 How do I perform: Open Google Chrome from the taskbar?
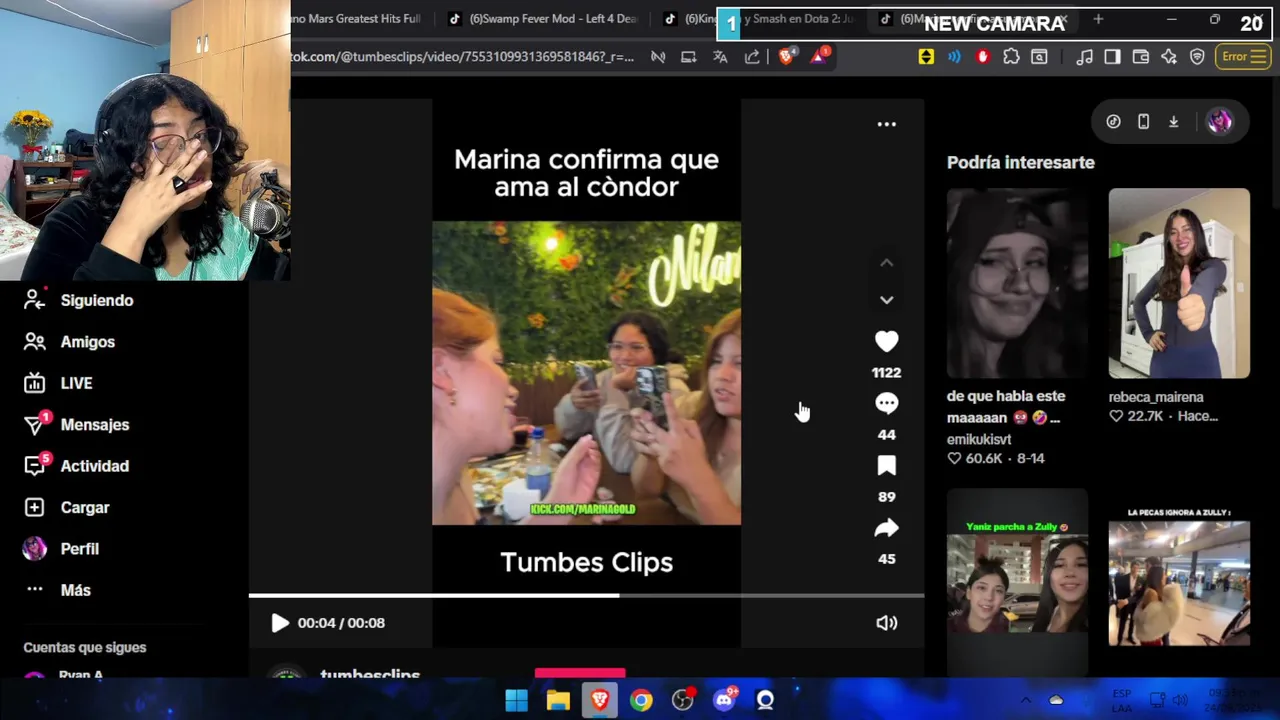click(641, 700)
